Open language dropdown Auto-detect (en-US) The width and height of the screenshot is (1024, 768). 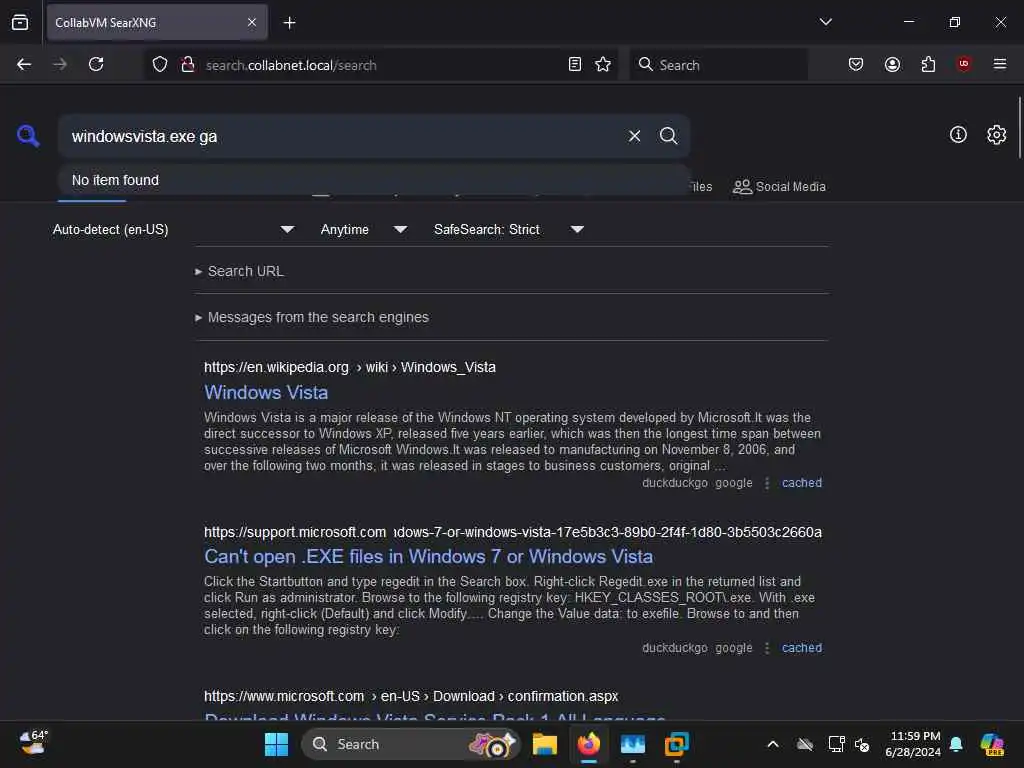point(173,229)
